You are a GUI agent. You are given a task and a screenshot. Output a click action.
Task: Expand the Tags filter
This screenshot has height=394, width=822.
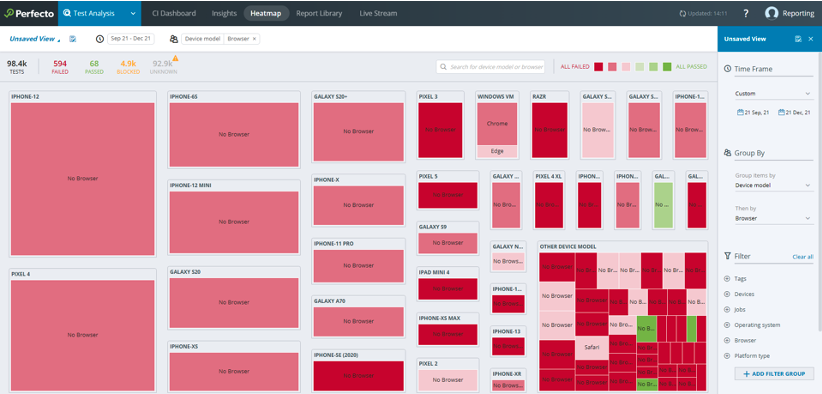[x=727, y=279]
